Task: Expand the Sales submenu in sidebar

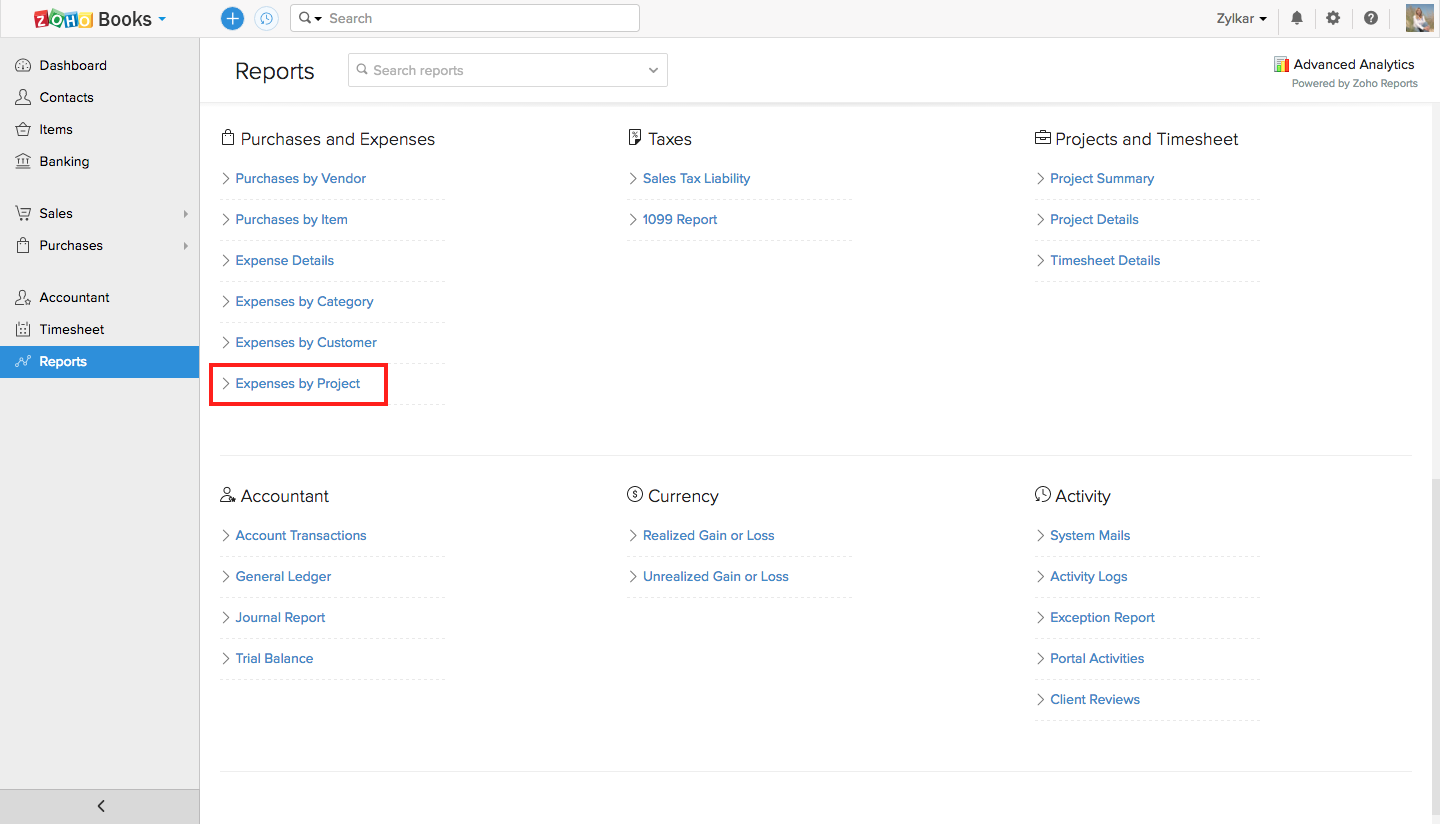Action: click(x=186, y=214)
